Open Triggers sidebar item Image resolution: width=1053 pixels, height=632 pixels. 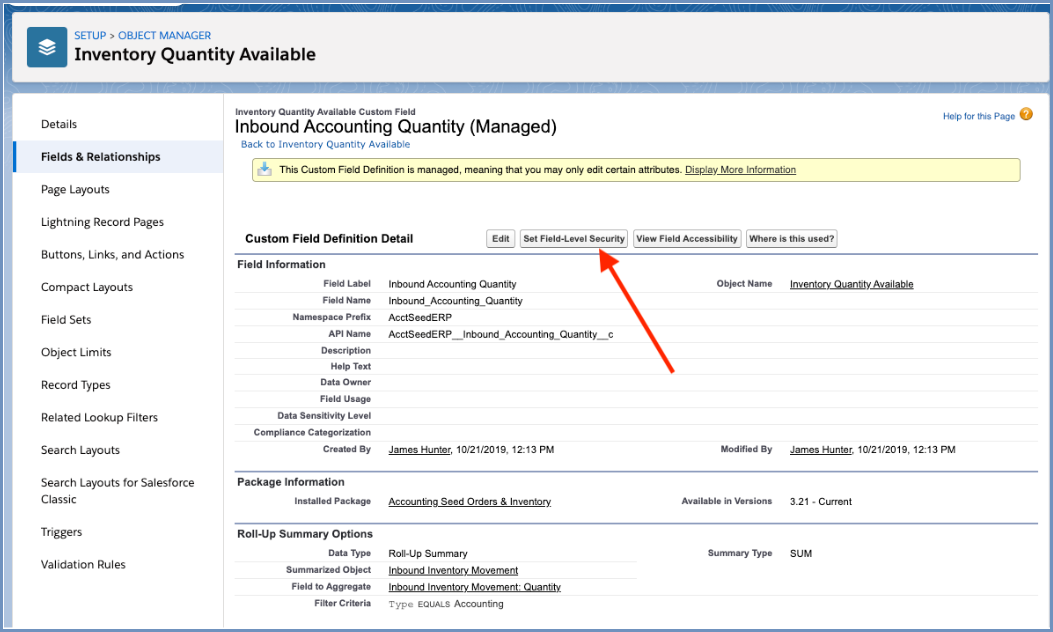(x=61, y=532)
